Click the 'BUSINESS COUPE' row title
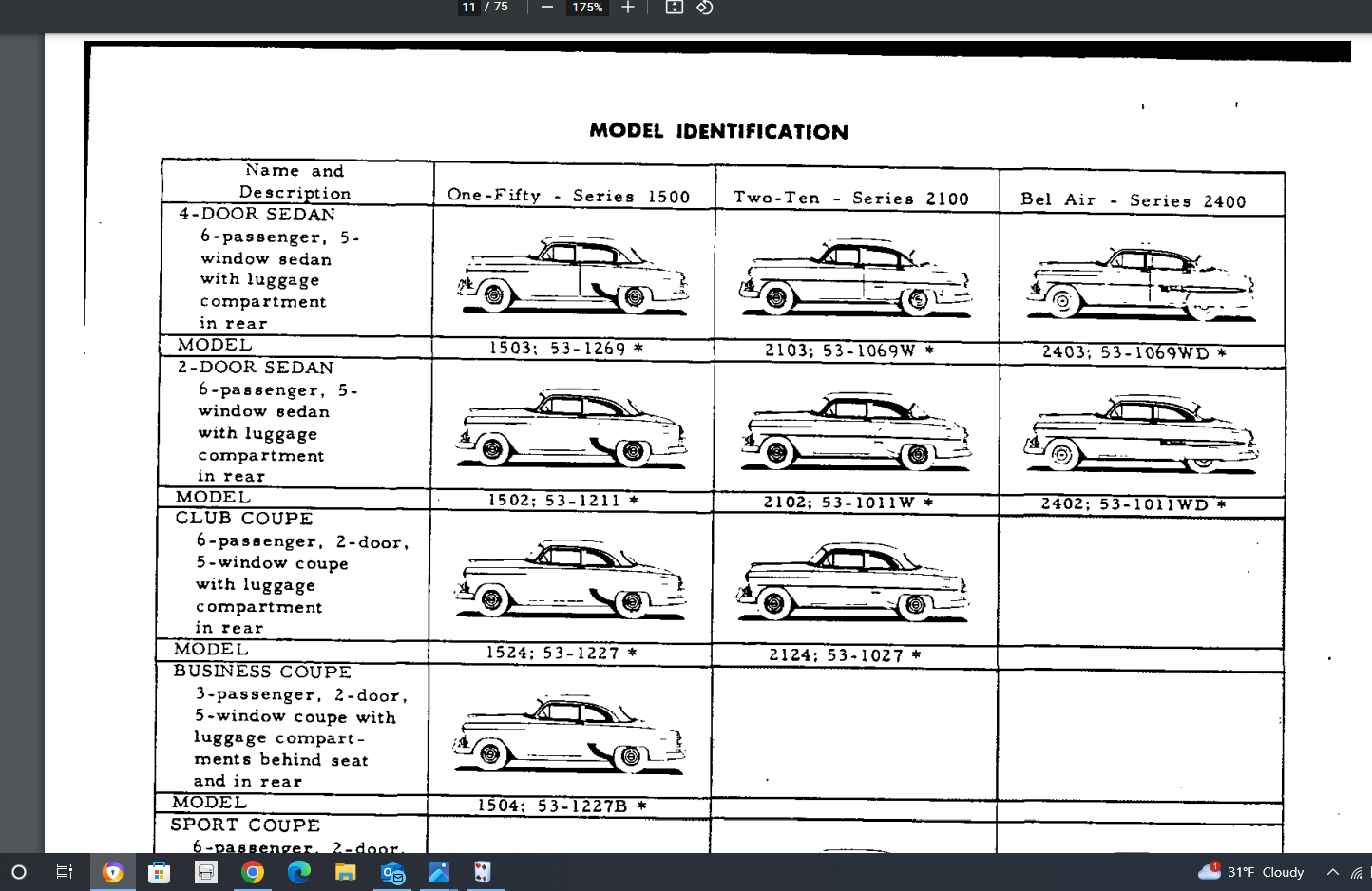1372x891 pixels. [x=262, y=672]
